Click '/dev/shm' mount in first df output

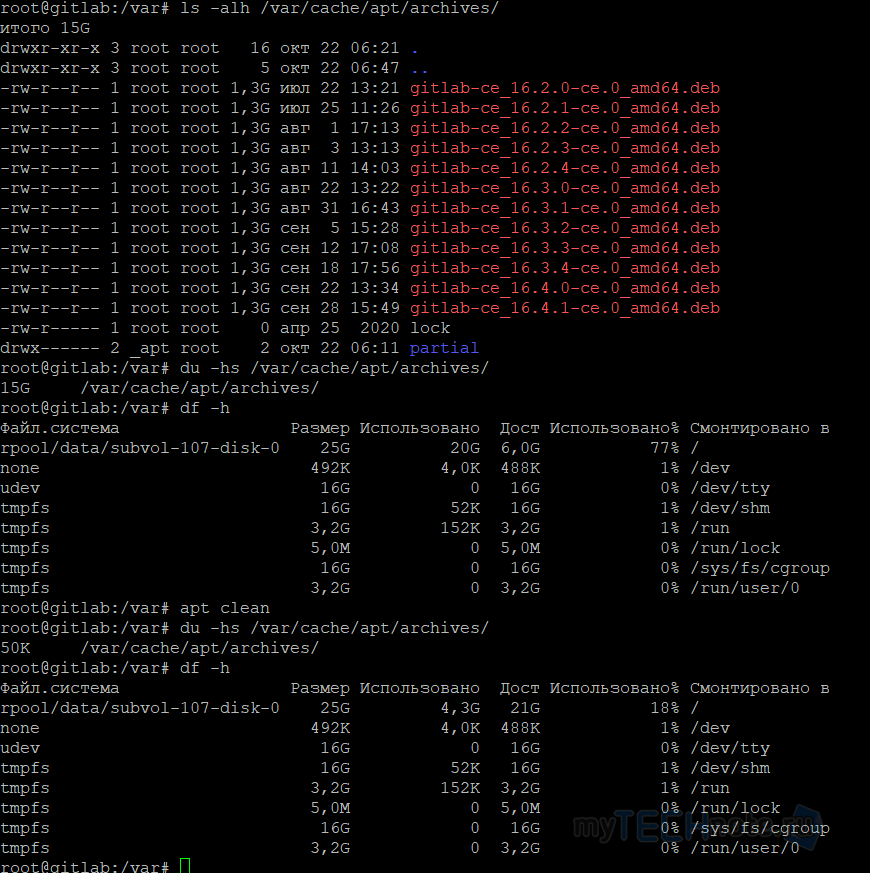[730, 508]
